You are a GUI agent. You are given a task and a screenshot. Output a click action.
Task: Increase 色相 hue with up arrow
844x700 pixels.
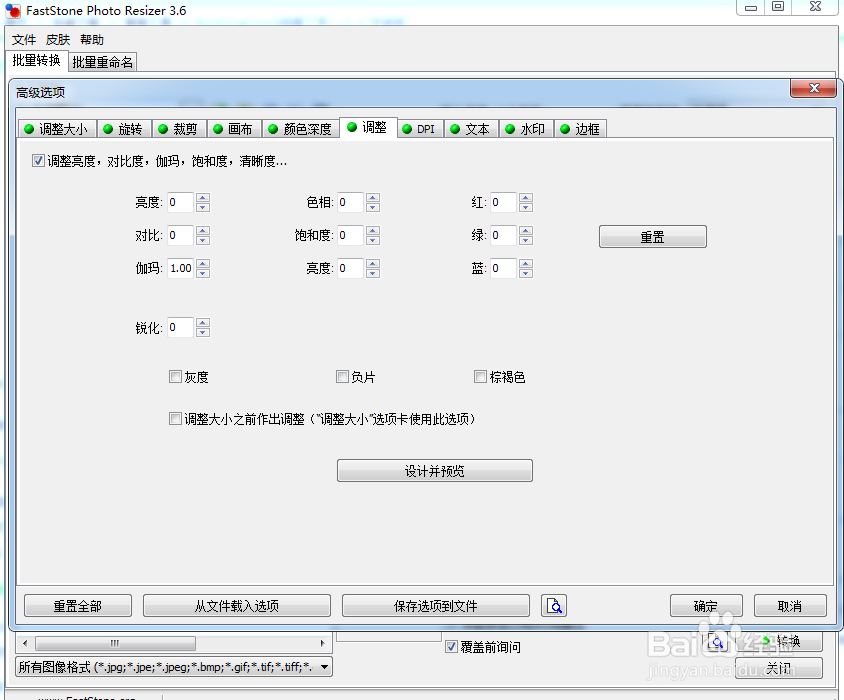(x=373, y=198)
